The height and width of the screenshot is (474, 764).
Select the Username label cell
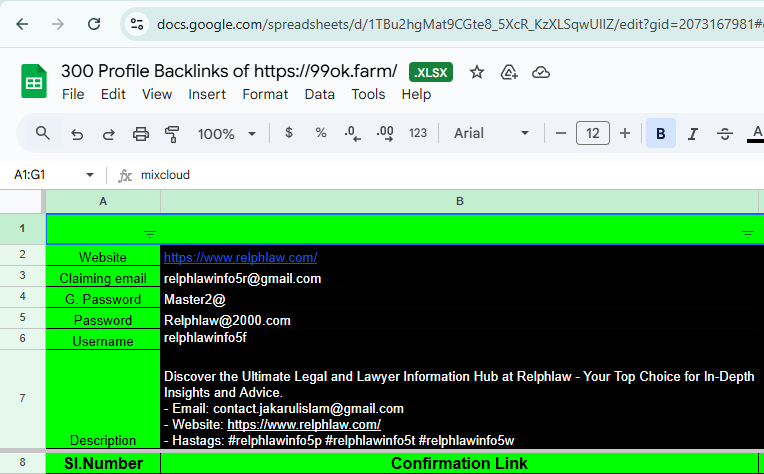[103, 340]
